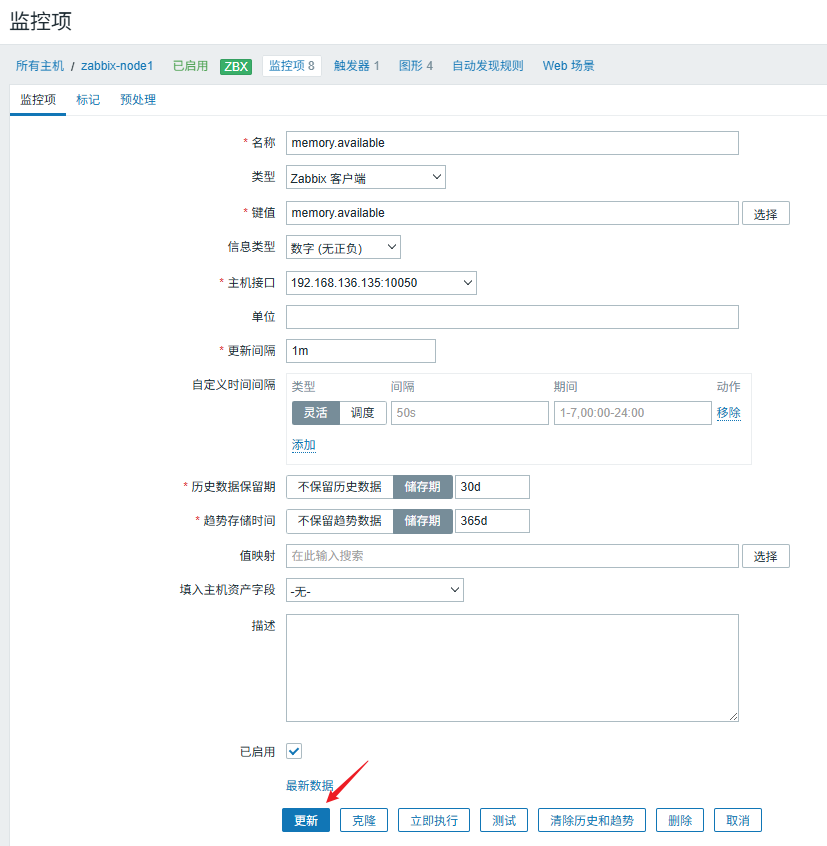Open zabbix-node1 host link
This screenshot has height=846, width=827.
pyautogui.click(x=117, y=66)
